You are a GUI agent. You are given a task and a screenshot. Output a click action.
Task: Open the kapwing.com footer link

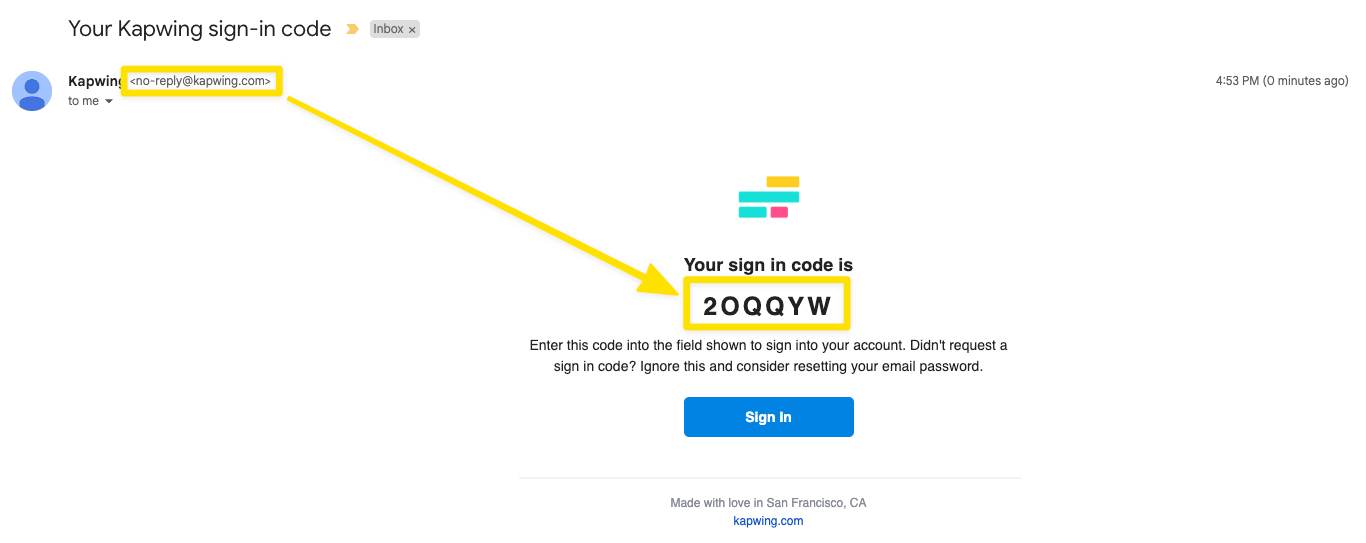coord(768,521)
